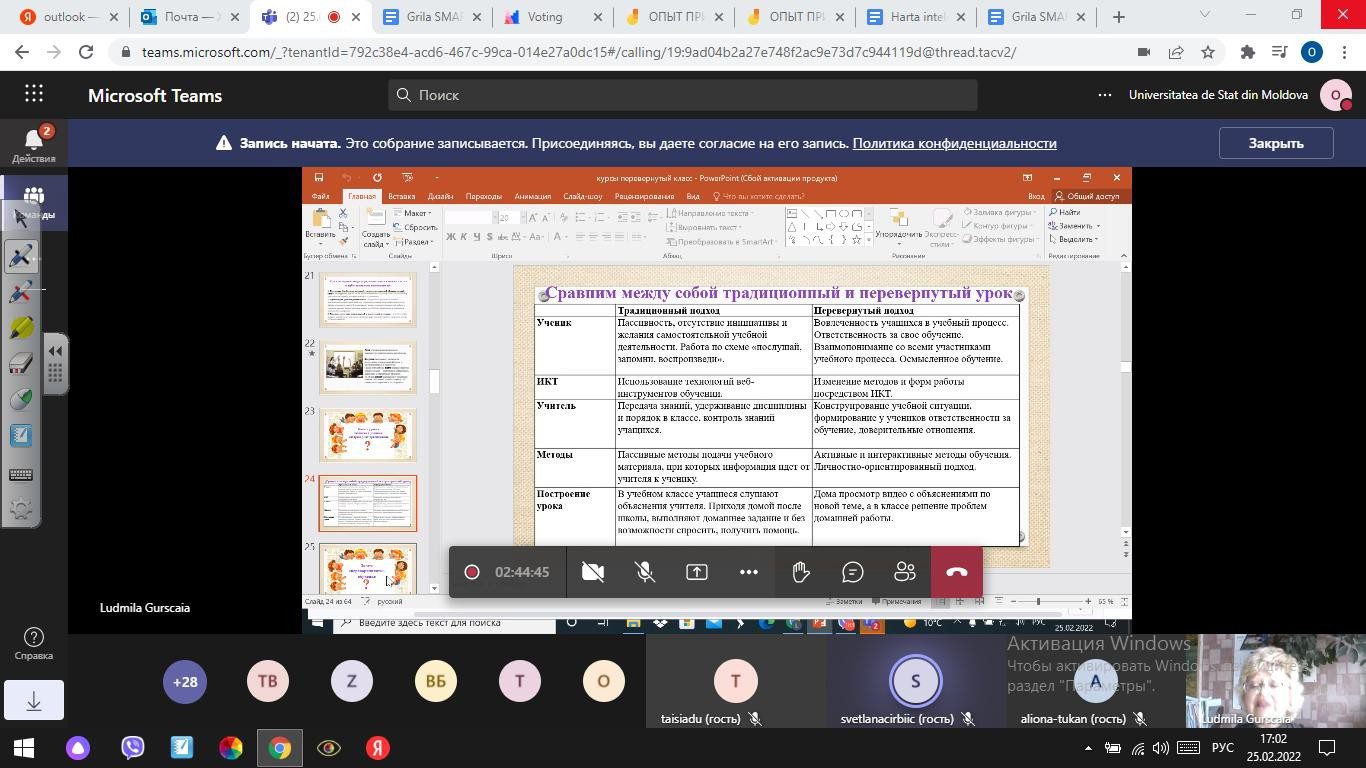Open the Политика конфиденциальности link
The image size is (1366, 768).
pos(954,143)
